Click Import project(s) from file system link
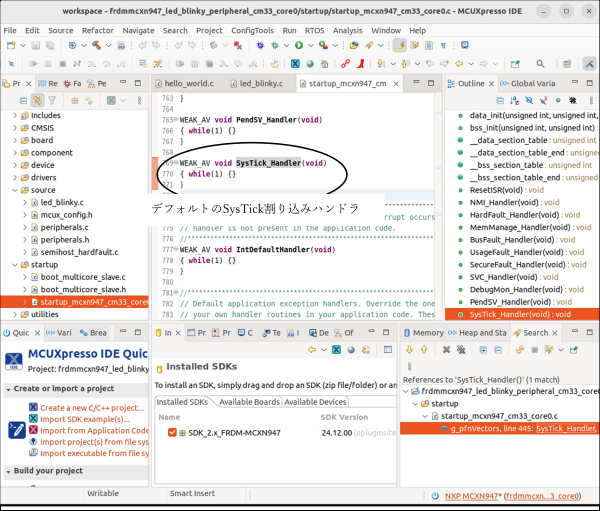Screen dimensions: 600x511 96,442
